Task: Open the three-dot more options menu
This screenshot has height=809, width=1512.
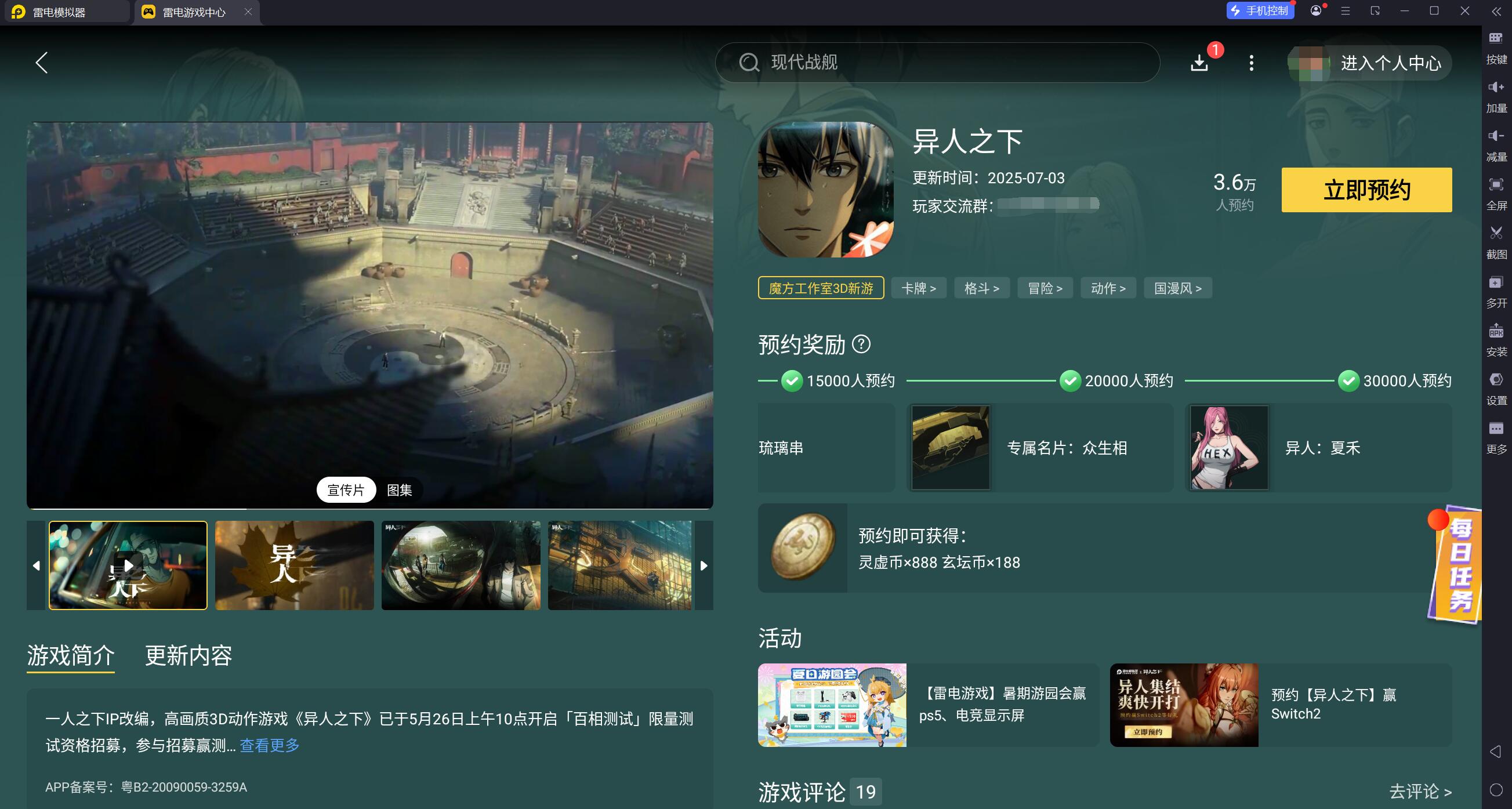Action: 1251,63
